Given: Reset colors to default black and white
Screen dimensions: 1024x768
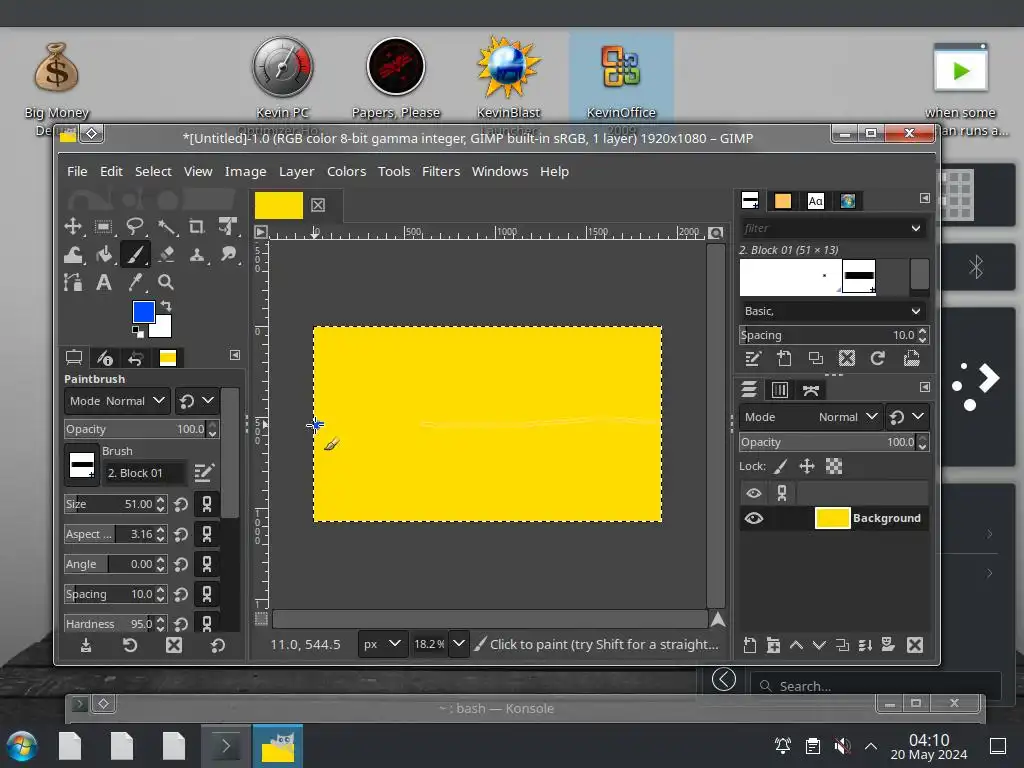Looking at the screenshot, I should (138, 332).
